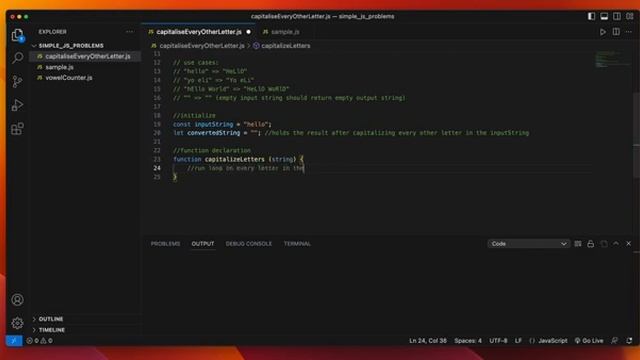Open the Manage gear settings icon

17,323
